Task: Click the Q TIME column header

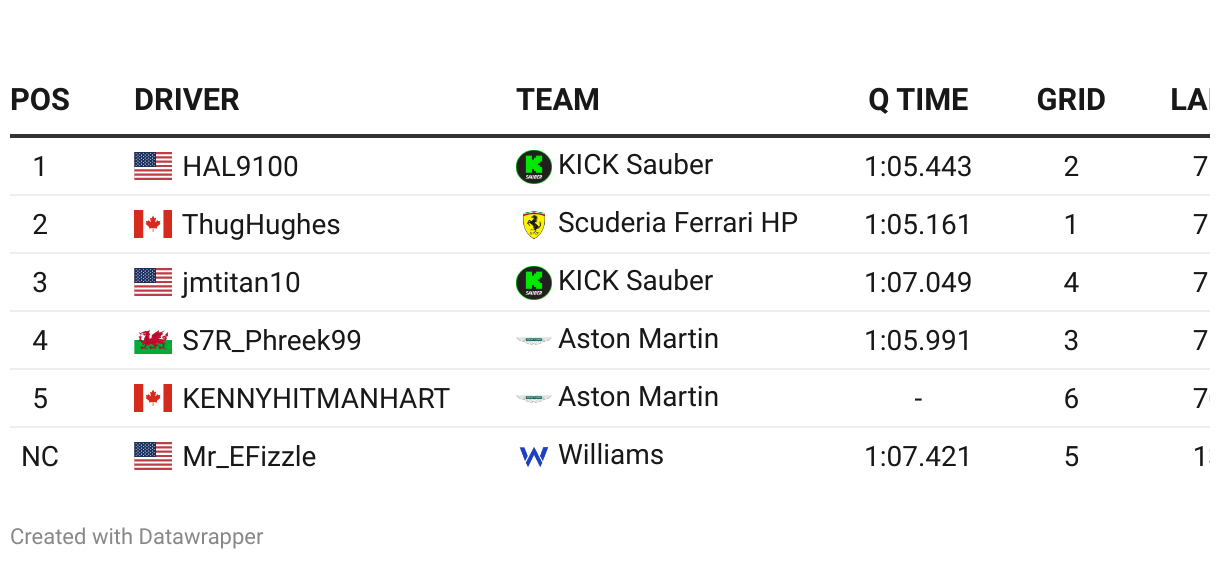Action: [918, 100]
